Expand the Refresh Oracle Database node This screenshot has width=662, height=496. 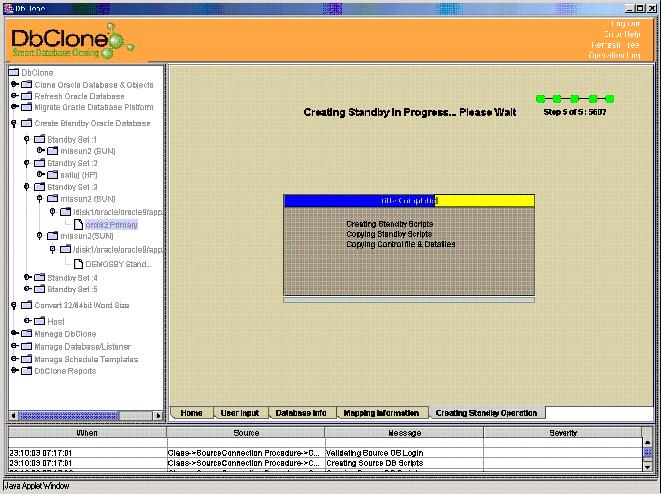click(14, 96)
